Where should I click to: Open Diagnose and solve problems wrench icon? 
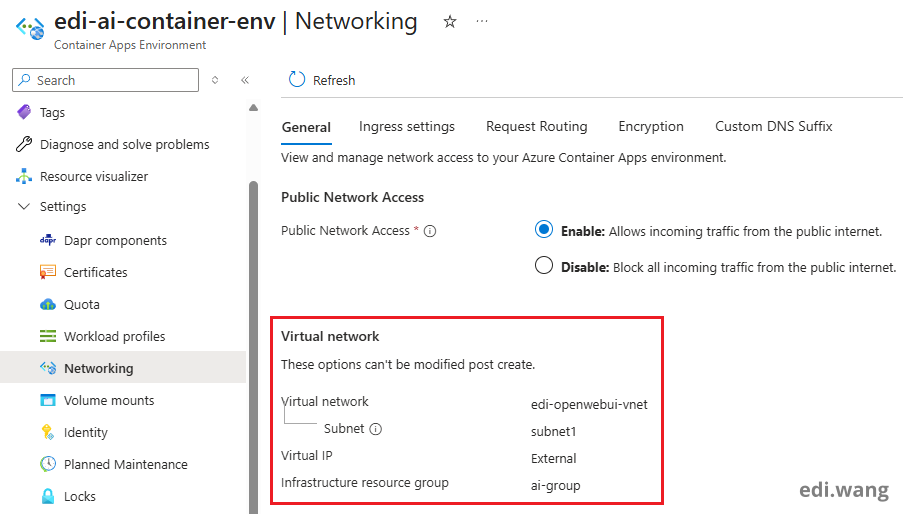point(24,145)
